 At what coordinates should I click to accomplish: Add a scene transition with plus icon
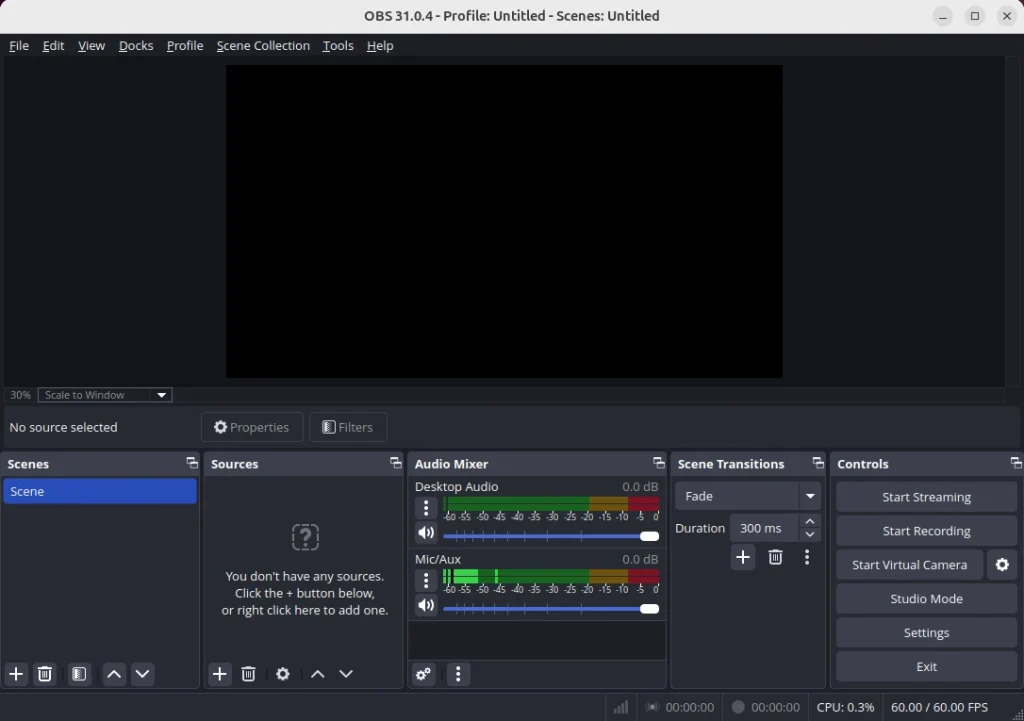coord(742,557)
